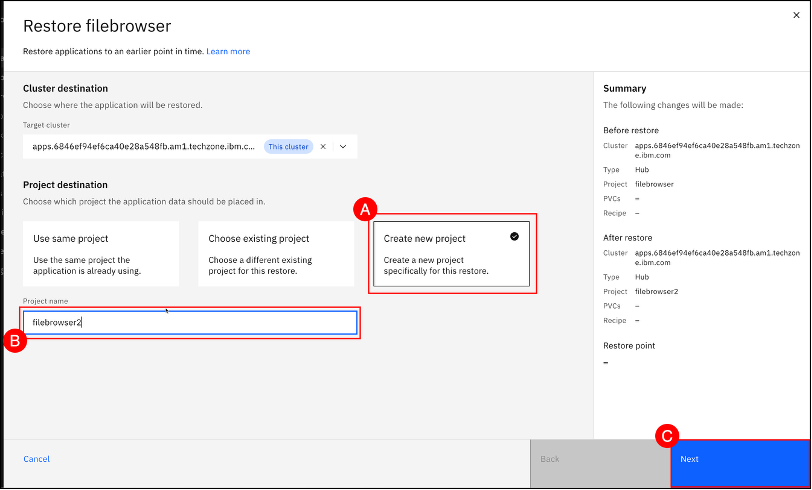Screen dimensions: 812x490
Task: Click the 'Restore point' section in Summary
Action: tap(630, 345)
